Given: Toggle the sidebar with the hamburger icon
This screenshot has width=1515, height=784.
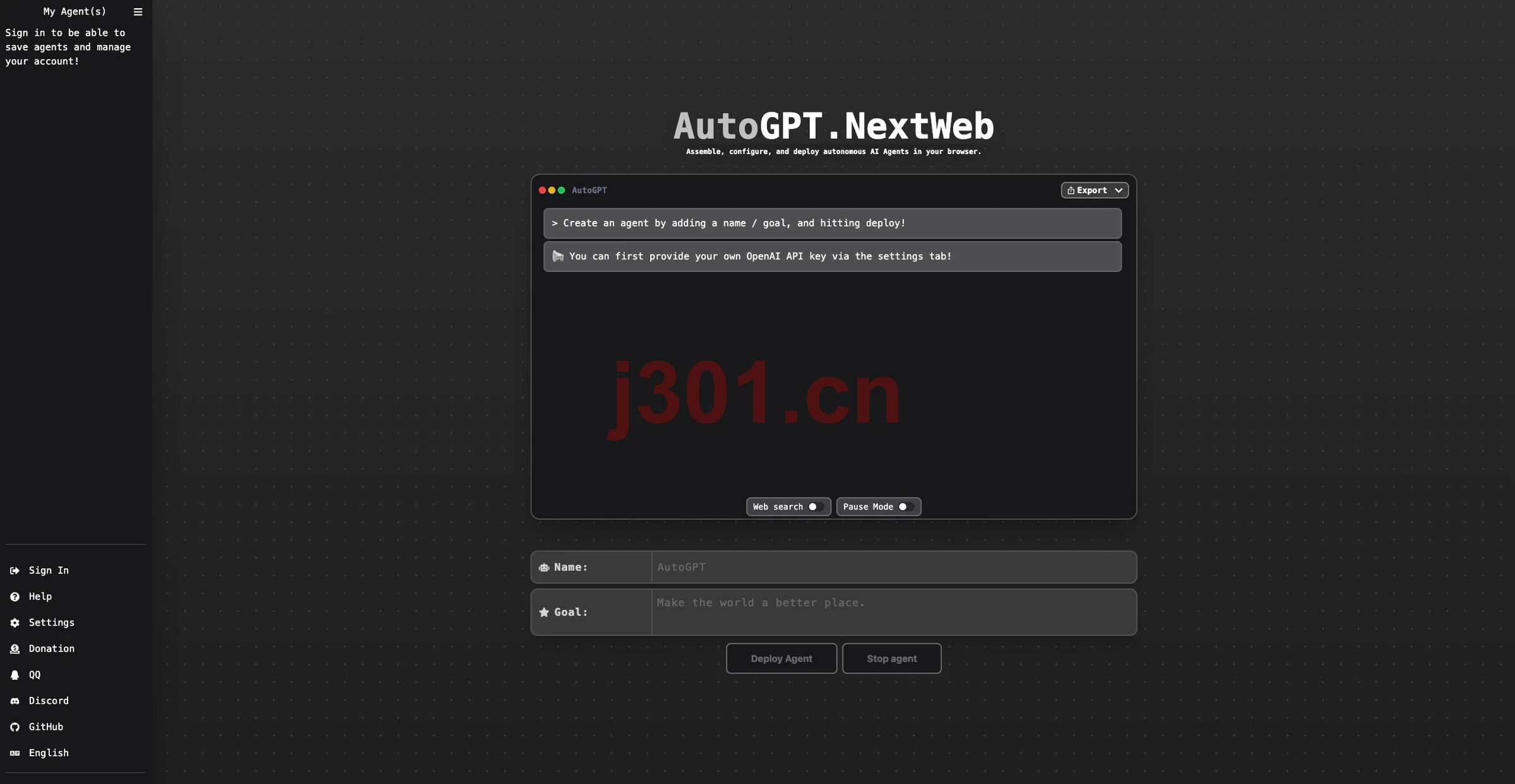Looking at the screenshot, I should pyautogui.click(x=138, y=12).
